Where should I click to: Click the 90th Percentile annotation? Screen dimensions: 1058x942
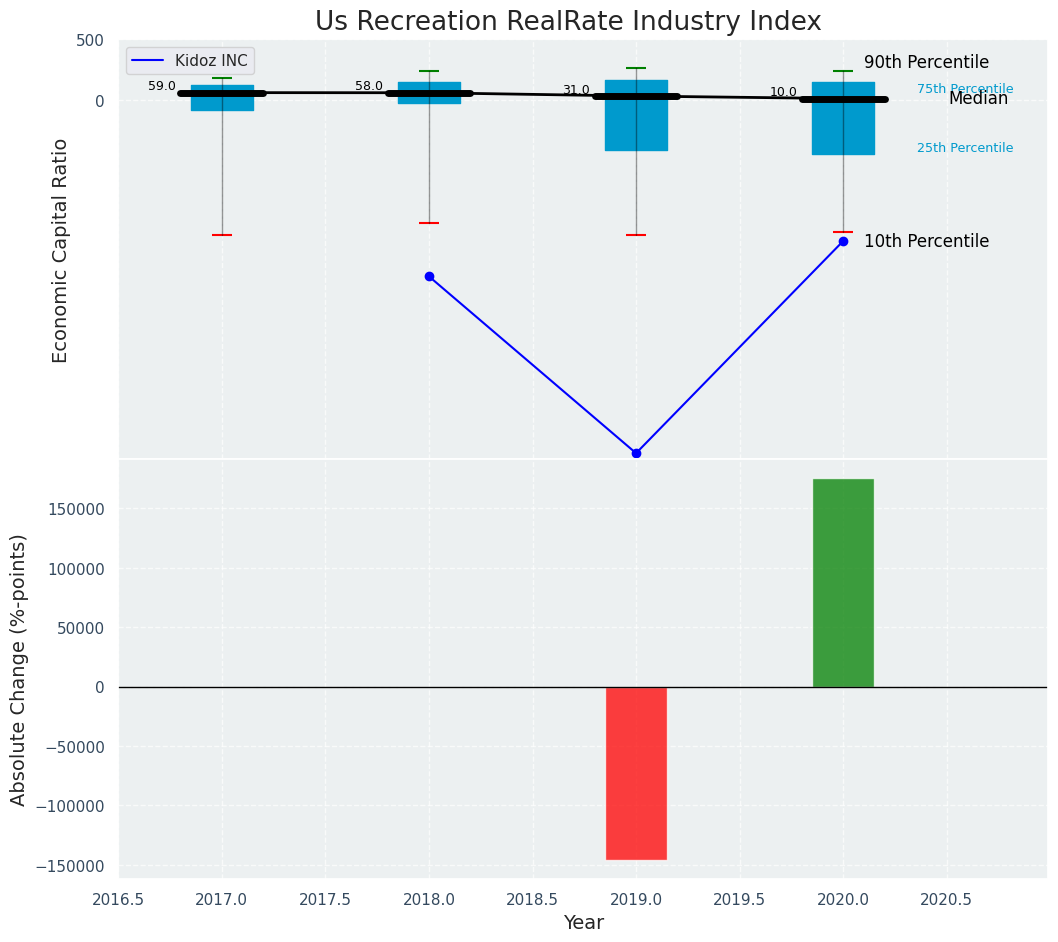[x=926, y=62]
